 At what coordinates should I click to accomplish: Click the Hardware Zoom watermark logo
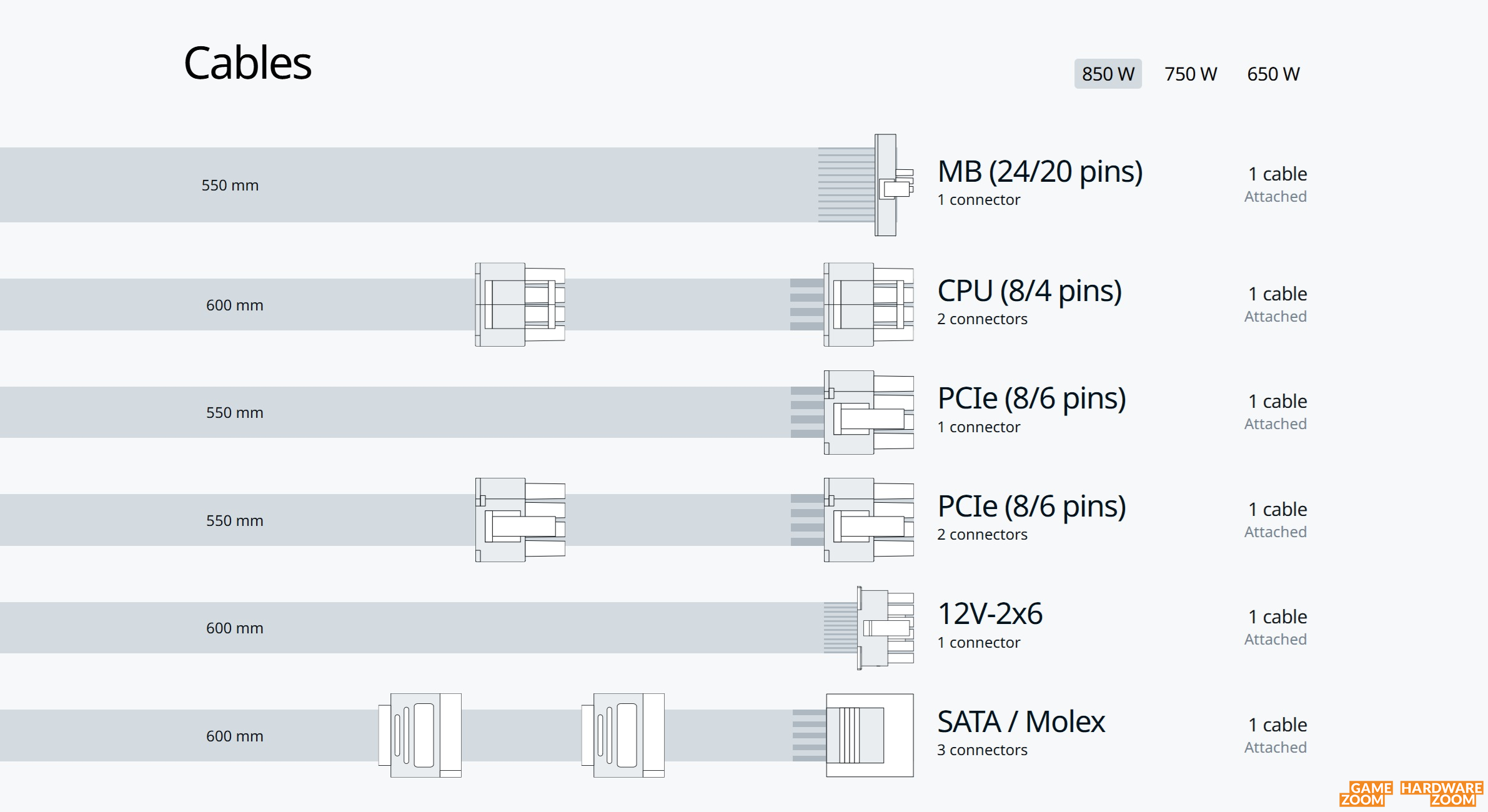coord(1442,794)
